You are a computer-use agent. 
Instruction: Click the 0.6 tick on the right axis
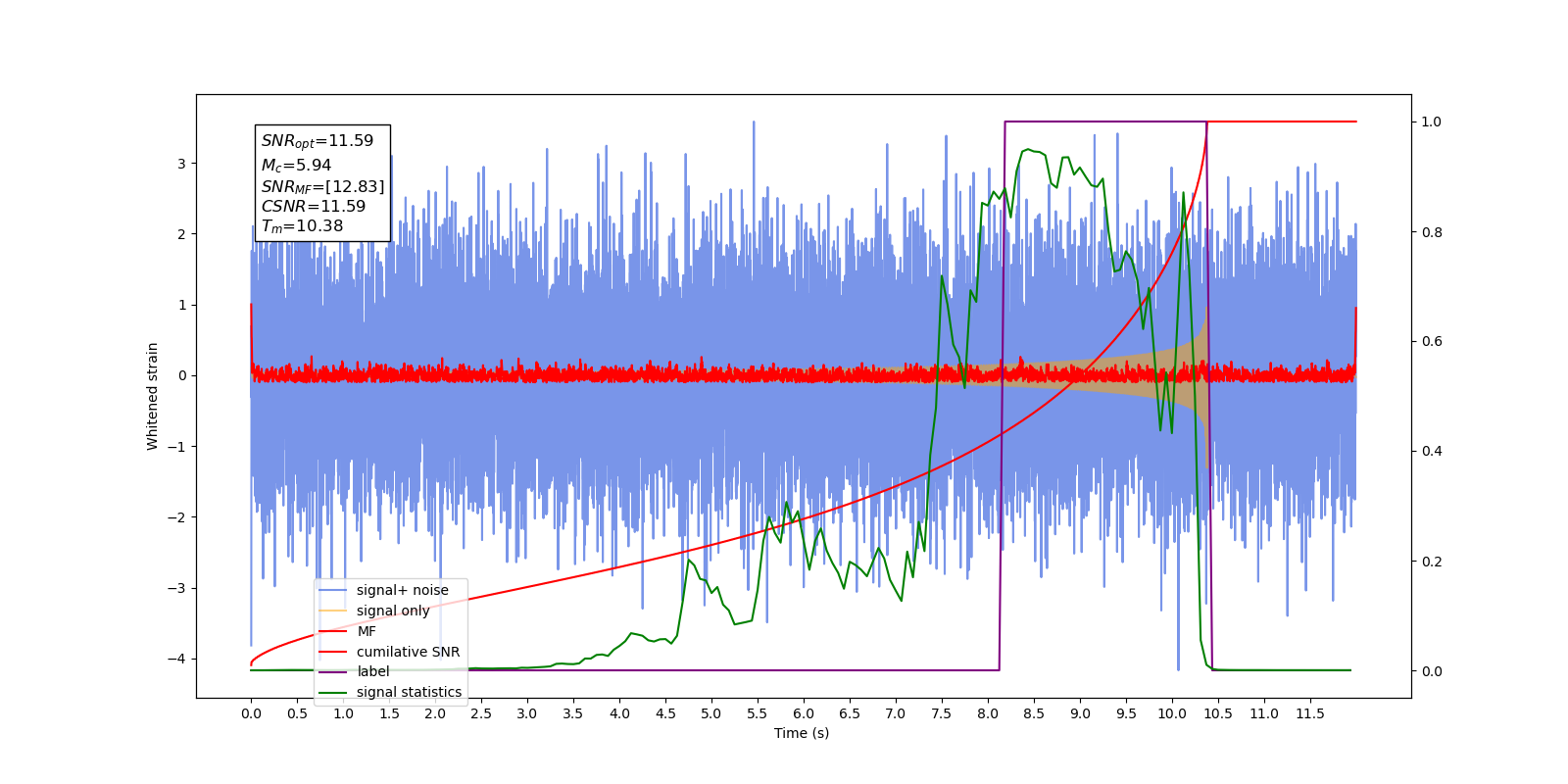1432,342
